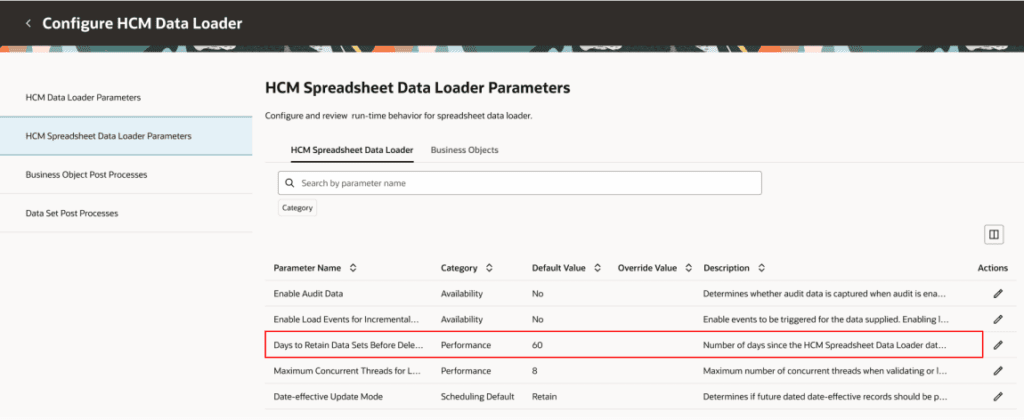Edit Maximum Concurrent Threads parameter
This screenshot has width=1024, height=420.
point(997,370)
